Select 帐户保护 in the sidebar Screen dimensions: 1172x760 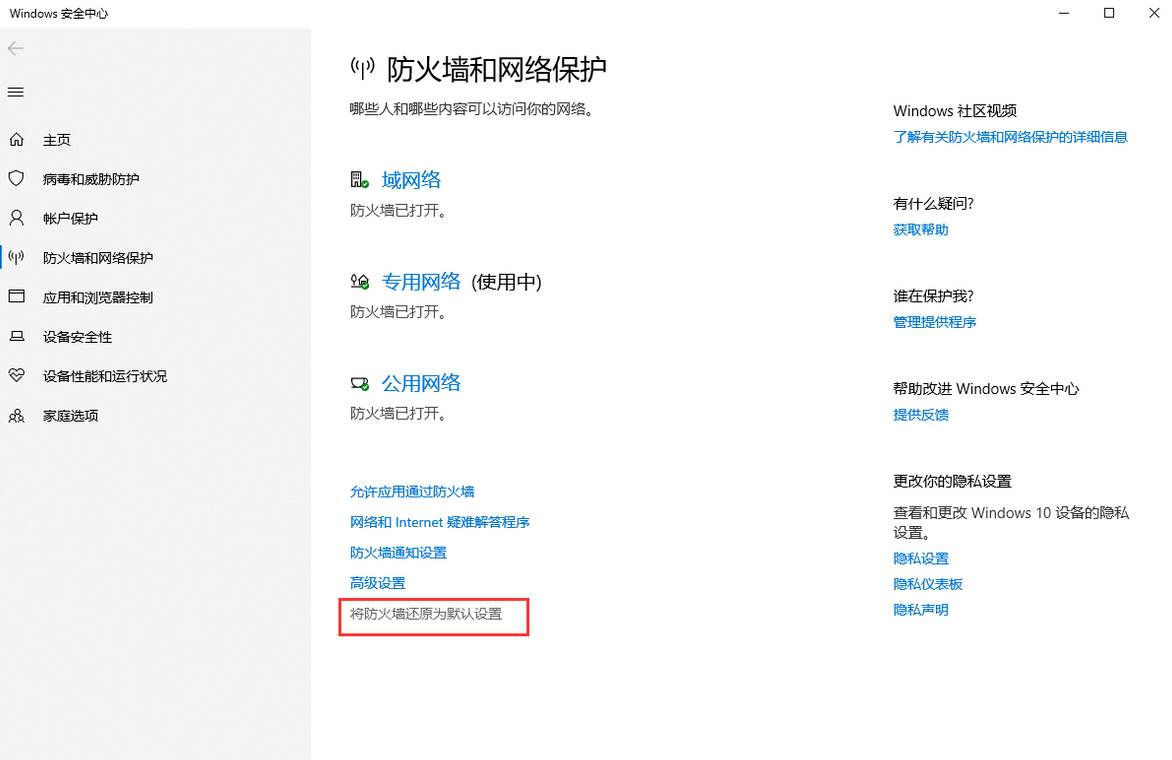70,218
